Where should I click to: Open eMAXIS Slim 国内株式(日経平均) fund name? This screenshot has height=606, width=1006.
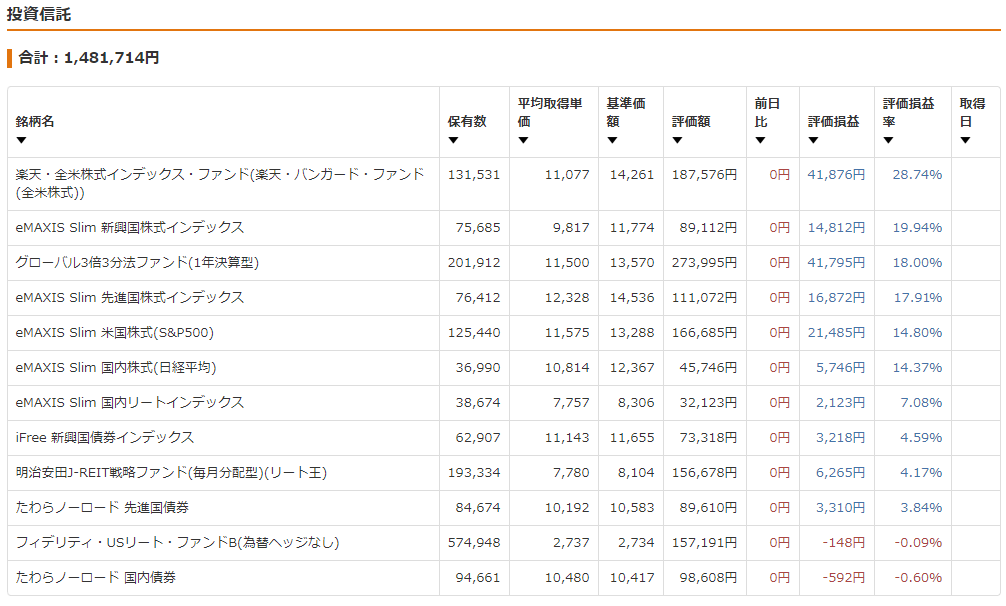[x=116, y=367]
